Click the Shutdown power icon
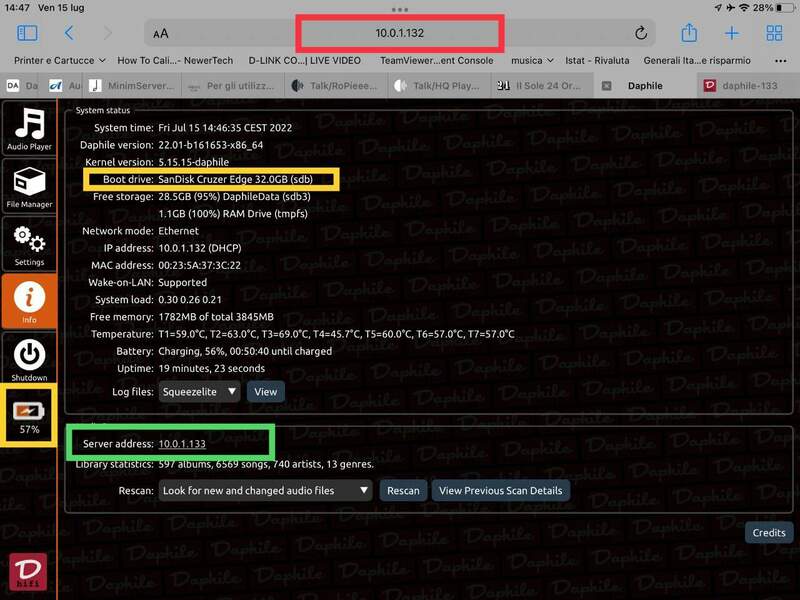This screenshot has height=600, width=800. [x=29, y=359]
